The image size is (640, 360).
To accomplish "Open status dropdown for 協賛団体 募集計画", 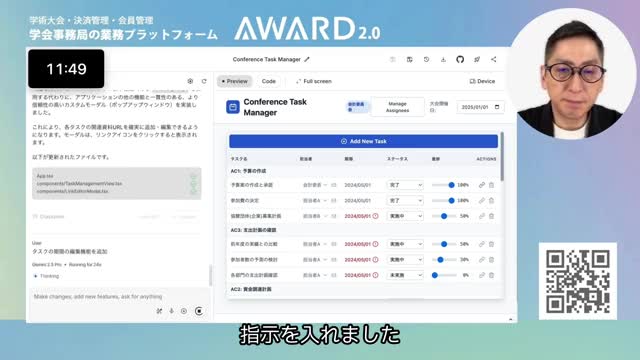I will coord(405,216).
